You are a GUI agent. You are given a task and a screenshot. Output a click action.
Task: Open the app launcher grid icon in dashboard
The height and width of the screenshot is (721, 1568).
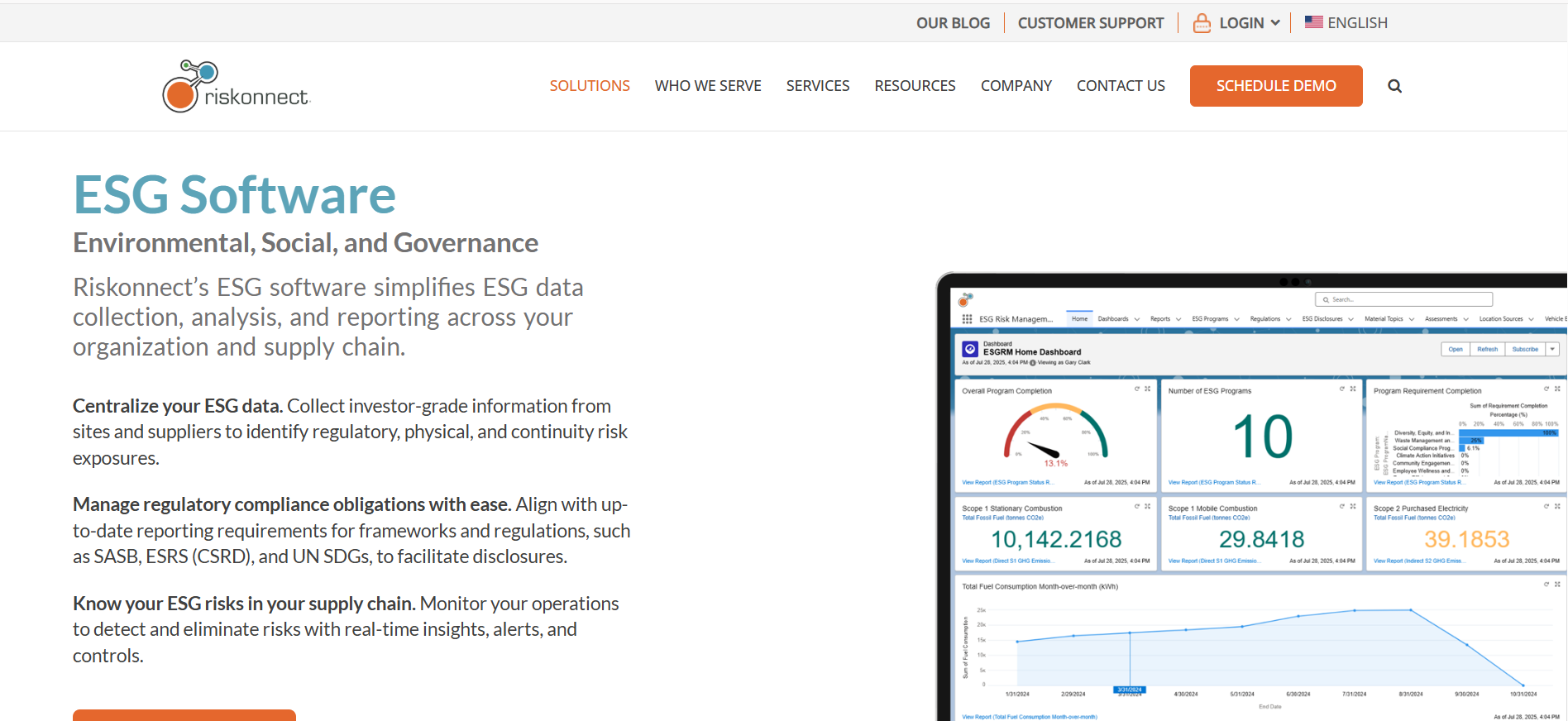(x=967, y=319)
